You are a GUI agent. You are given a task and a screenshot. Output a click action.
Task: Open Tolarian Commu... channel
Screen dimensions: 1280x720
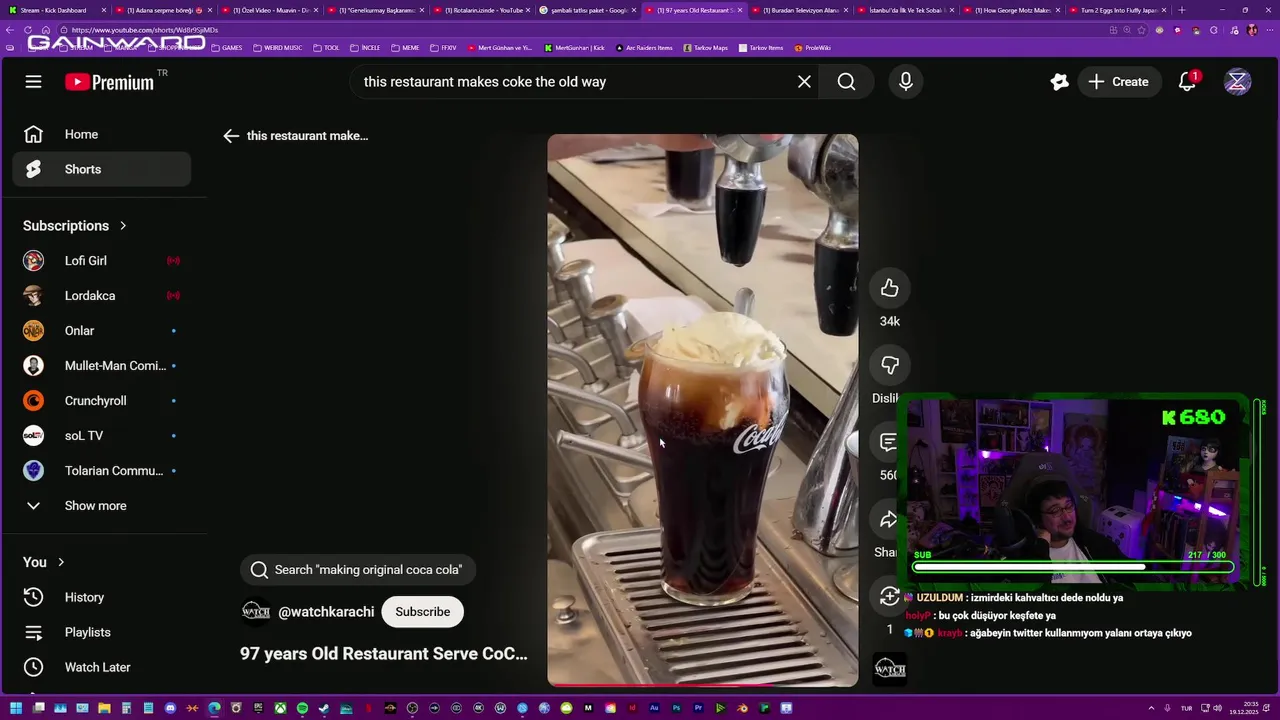101,471
